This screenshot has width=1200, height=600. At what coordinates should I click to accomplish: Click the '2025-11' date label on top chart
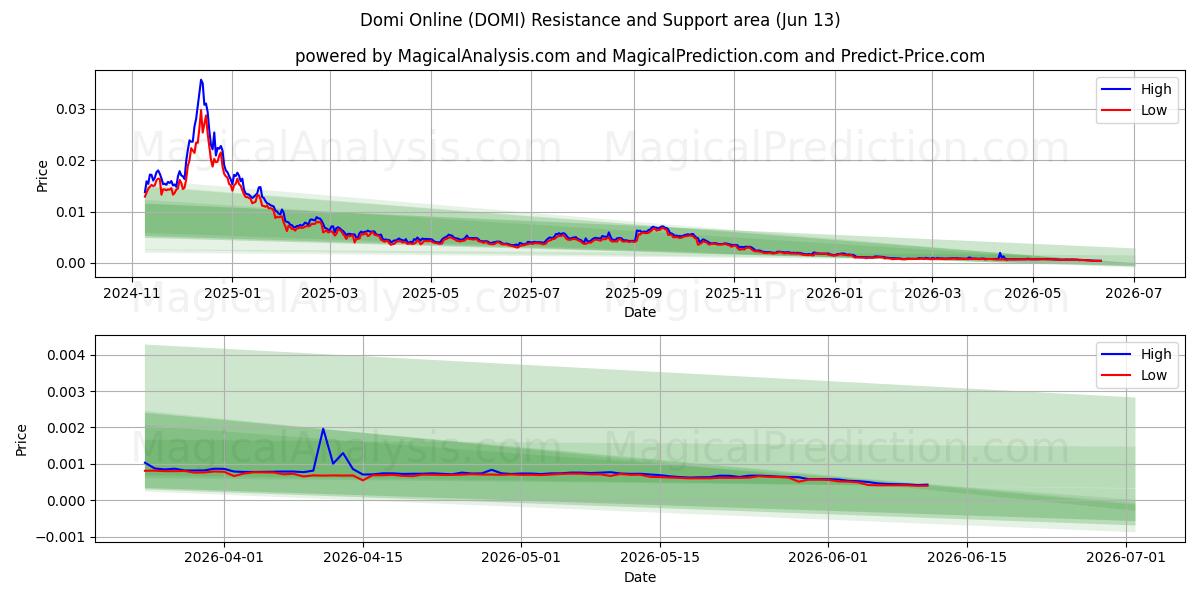734,293
